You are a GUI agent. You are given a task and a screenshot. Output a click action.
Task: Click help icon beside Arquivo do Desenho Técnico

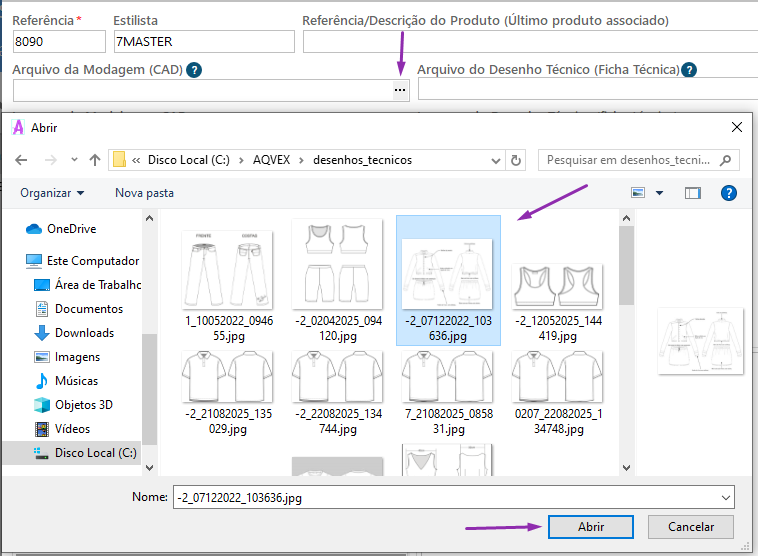point(688,70)
